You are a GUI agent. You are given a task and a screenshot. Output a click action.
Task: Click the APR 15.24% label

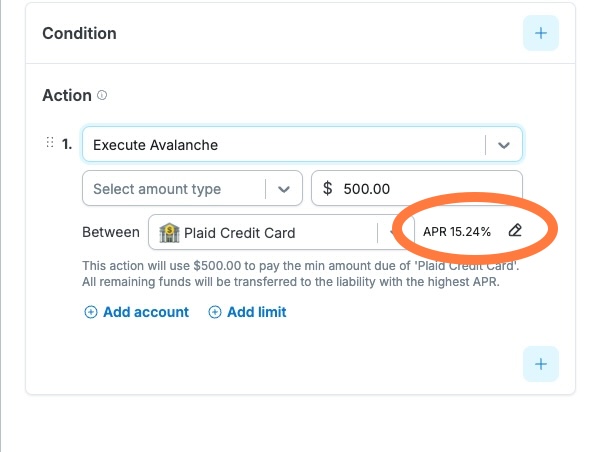(457, 232)
